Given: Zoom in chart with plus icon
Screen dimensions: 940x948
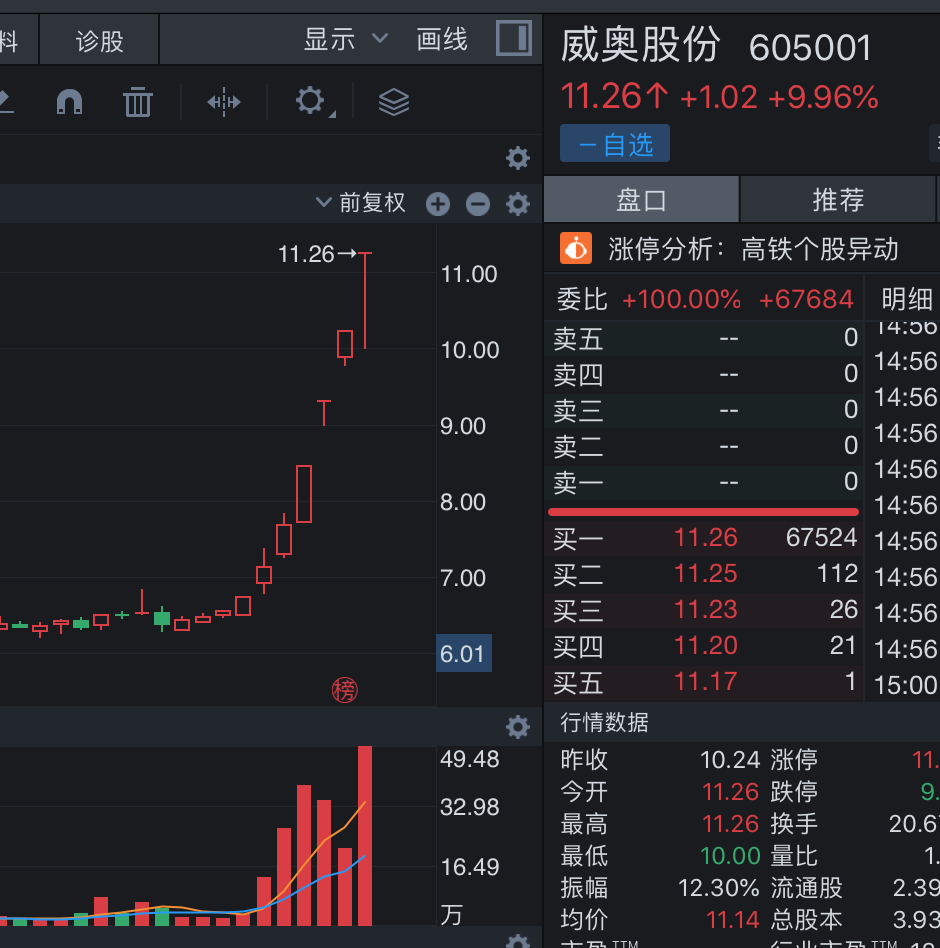Looking at the screenshot, I should (438, 204).
